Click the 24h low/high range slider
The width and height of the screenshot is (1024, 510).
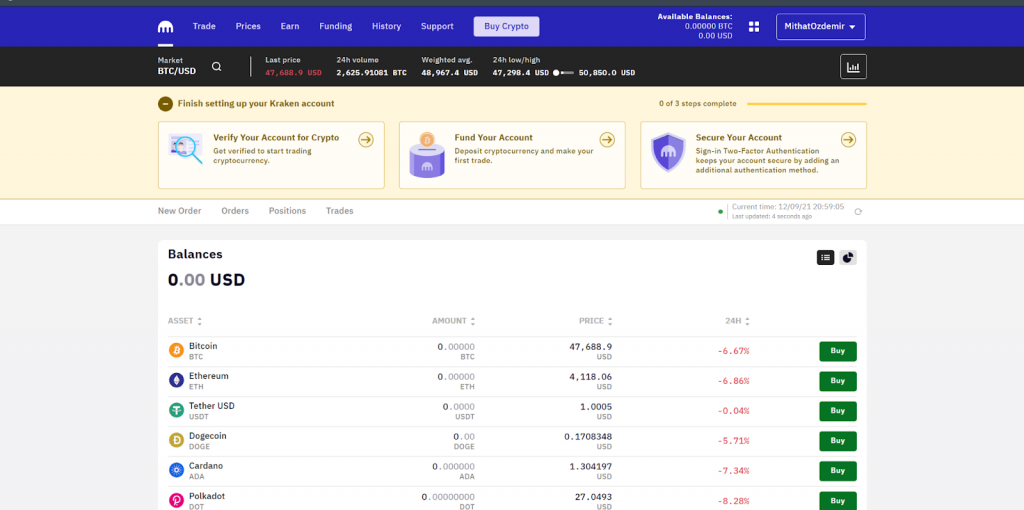click(564, 72)
